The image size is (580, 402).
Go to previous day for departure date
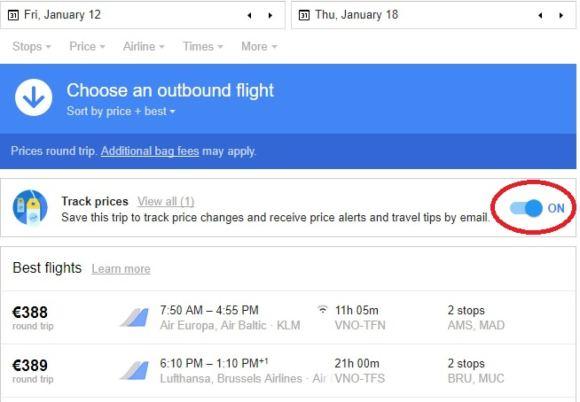(x=250, y=16)
